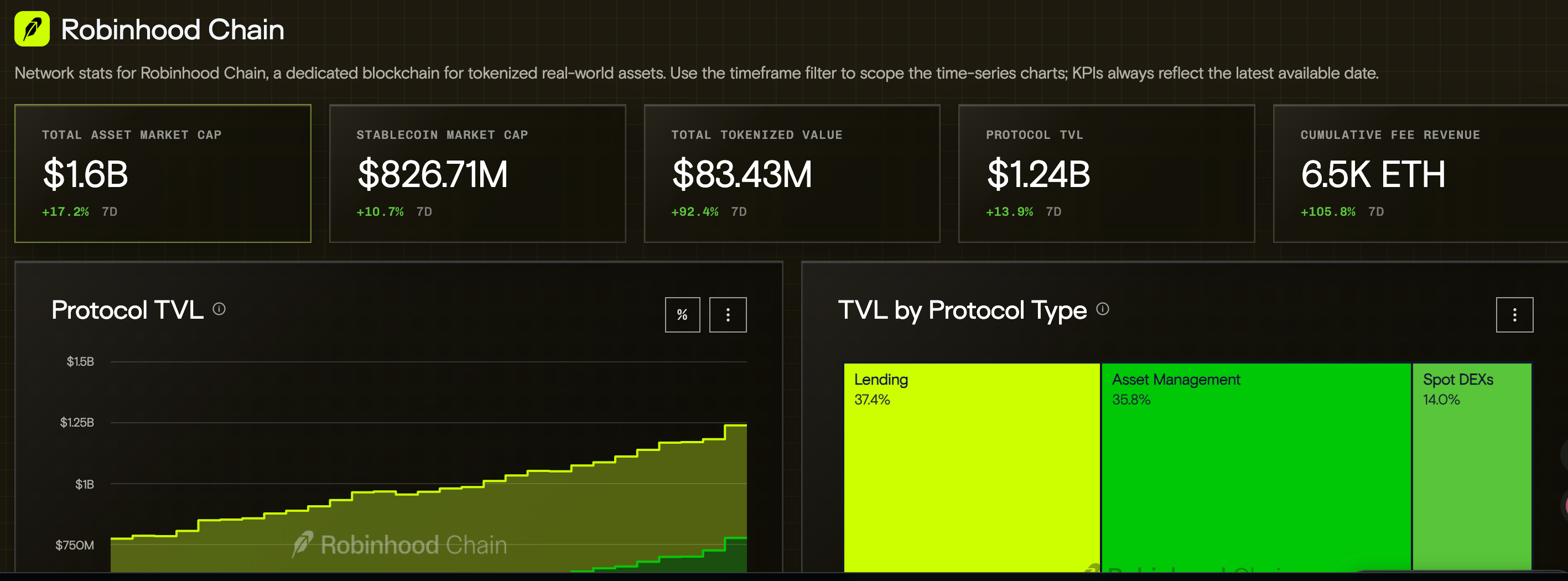Select the Protocol TVL KPI card
Screen dimensions: 1568x581
click(x=1107, y=174)
